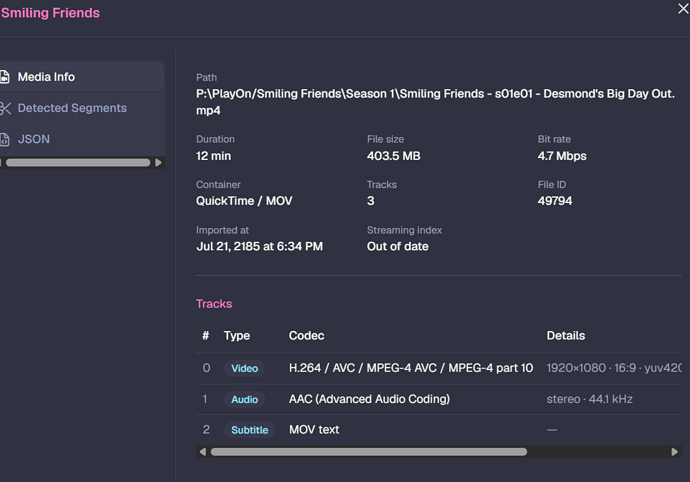Click the Details column header
The height and width of the screenshot is (482, 690).
(x=565, y=335)
